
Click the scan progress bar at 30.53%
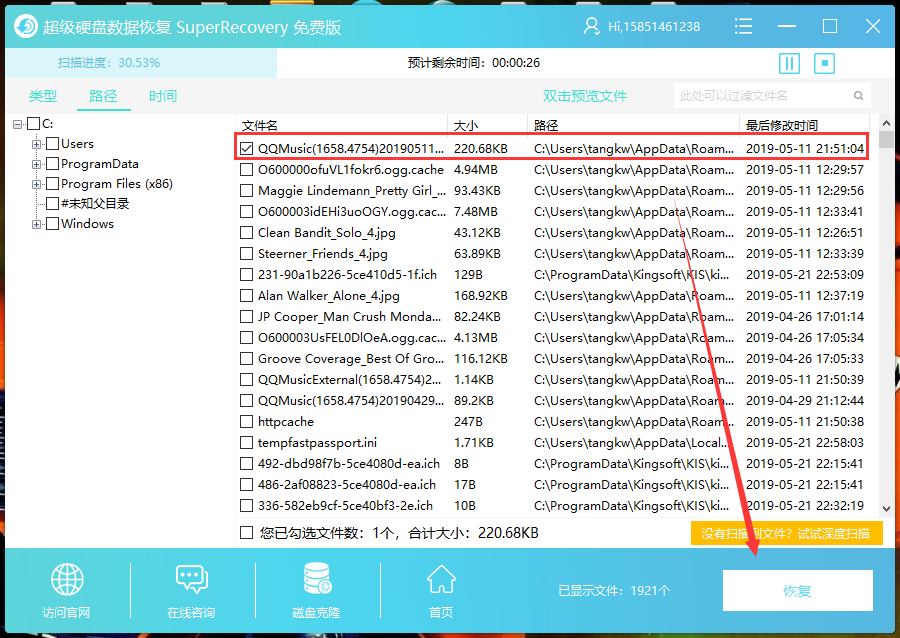(x=141, y=63)
